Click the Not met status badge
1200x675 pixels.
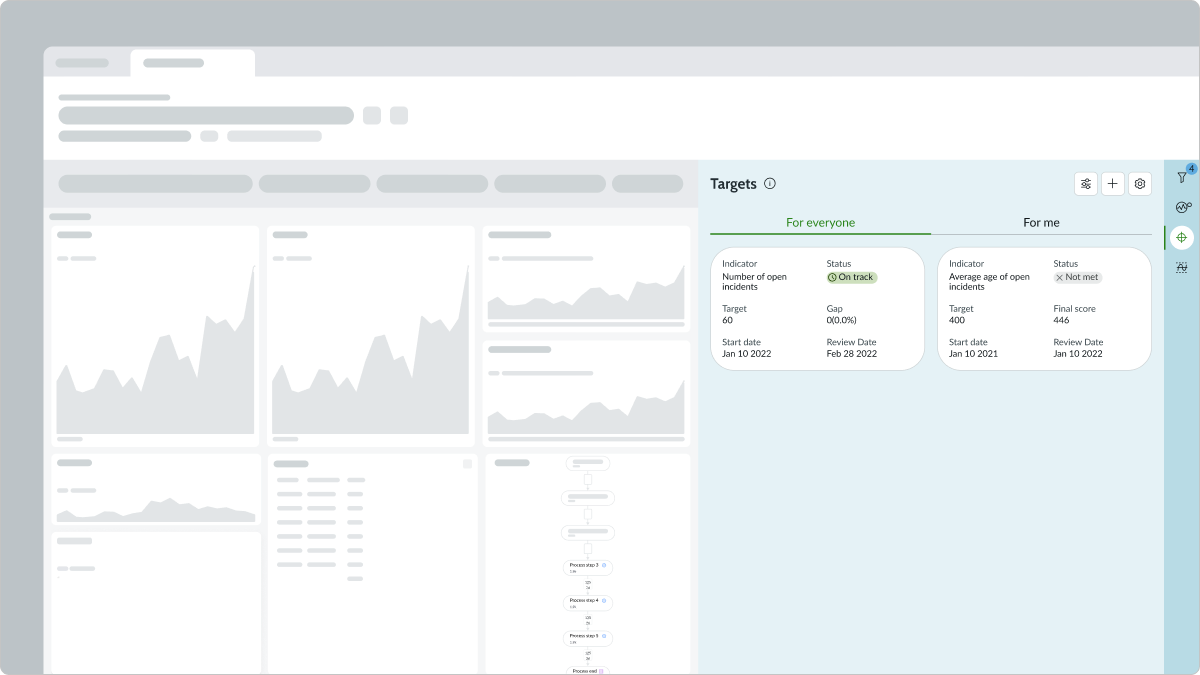1077,277
